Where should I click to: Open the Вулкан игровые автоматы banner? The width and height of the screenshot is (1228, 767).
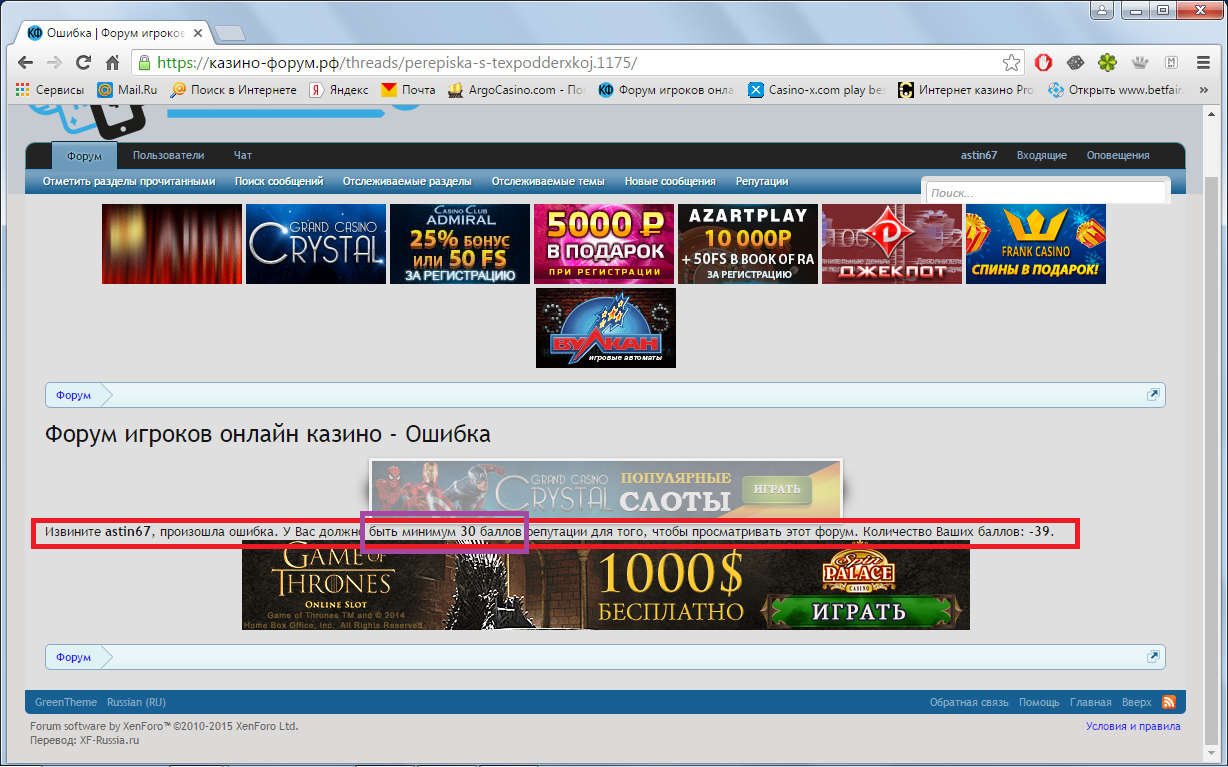(x=606, y=328)
